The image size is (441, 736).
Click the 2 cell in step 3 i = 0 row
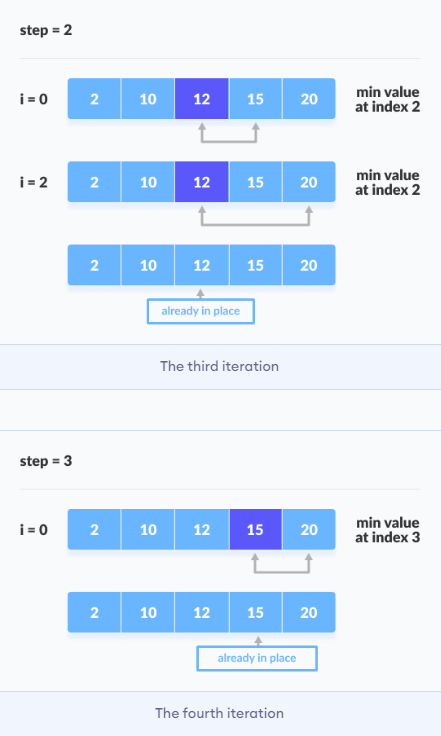coord(94,529)
